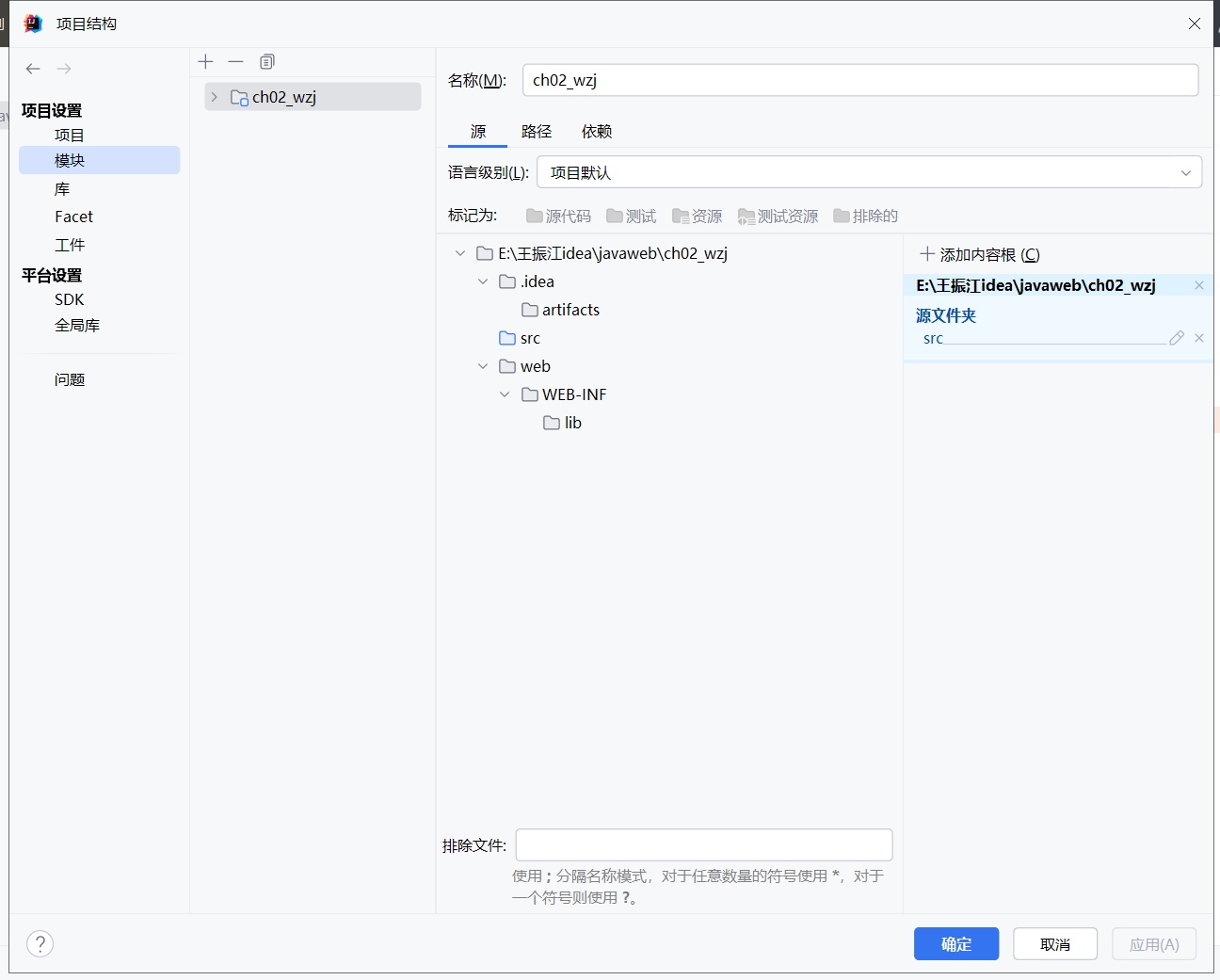Viewport: 1220px width, 980px height.
Task: Switch to the 依赖 tab
Action: point(597,132)
